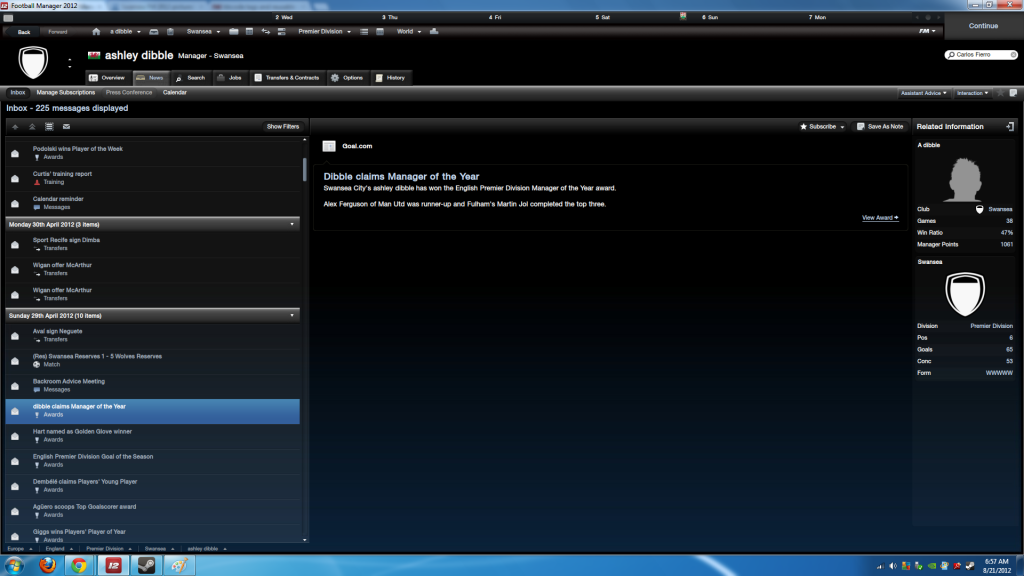Click the Home icon in the navigation bar
This screenshot has height=576, width=1024.
(96, 31)
